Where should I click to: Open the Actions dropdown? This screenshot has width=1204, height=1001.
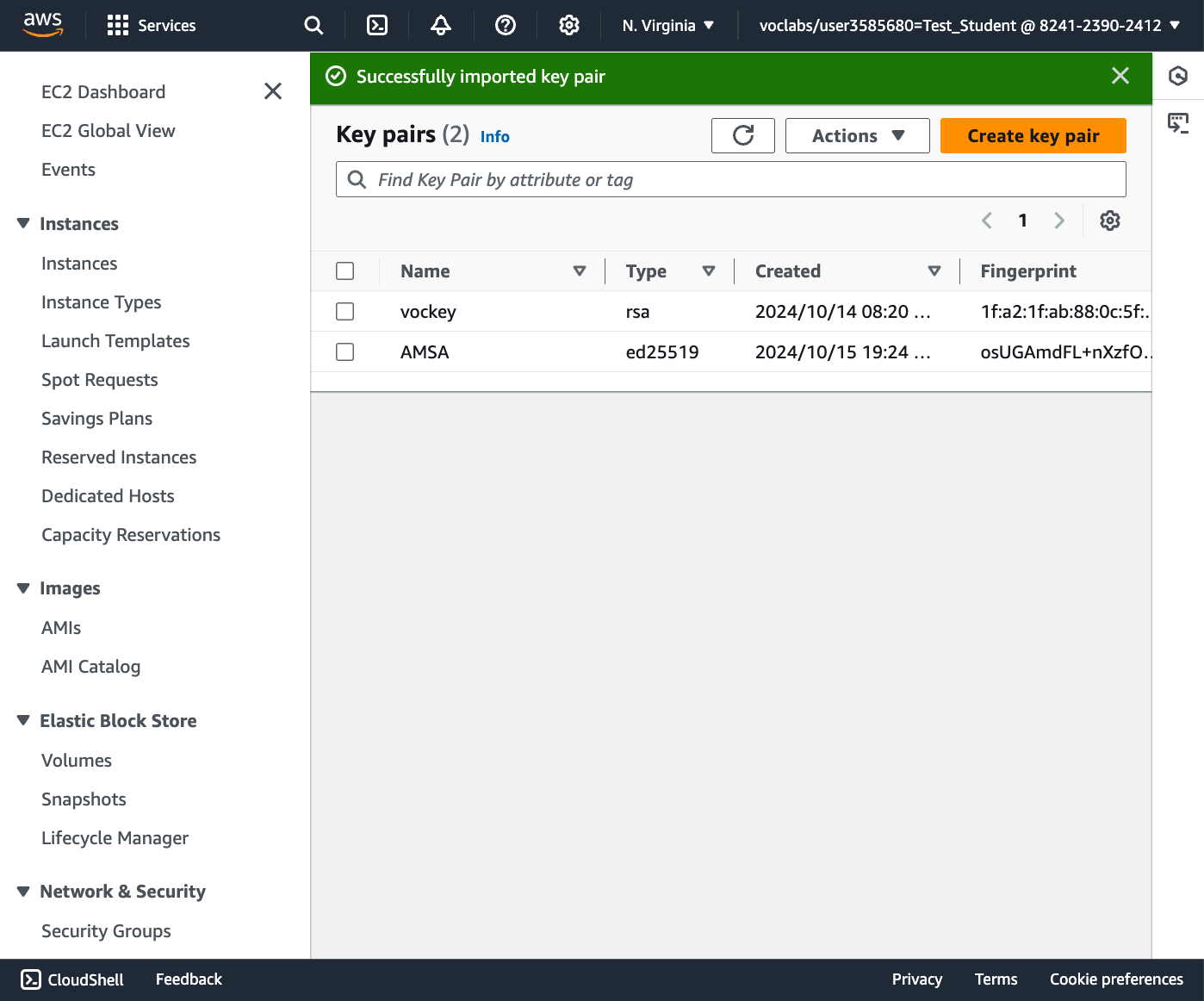[858, 136]
